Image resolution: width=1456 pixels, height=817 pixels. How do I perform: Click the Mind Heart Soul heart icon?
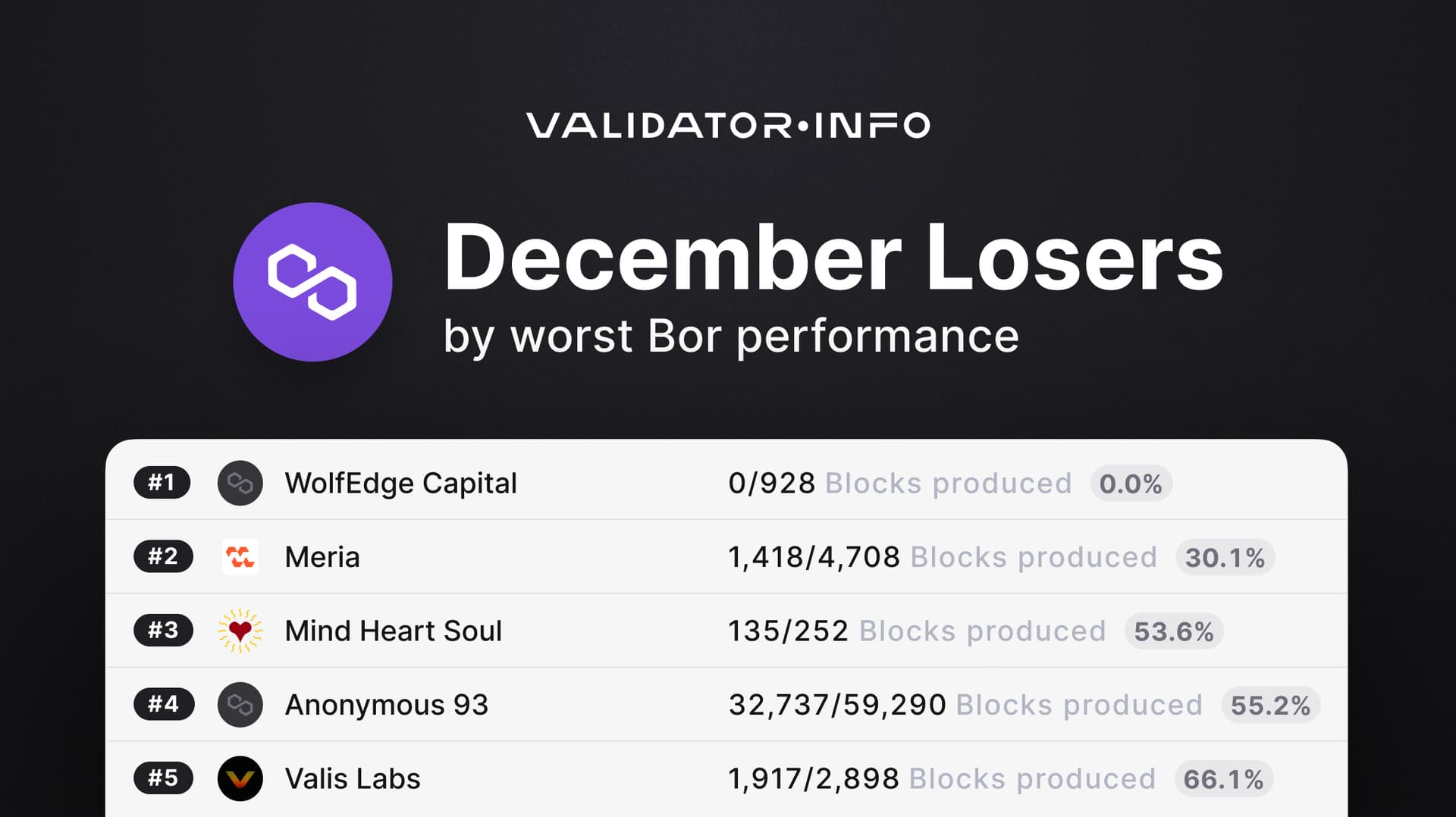pyautogui.click(x=240, y=631)
